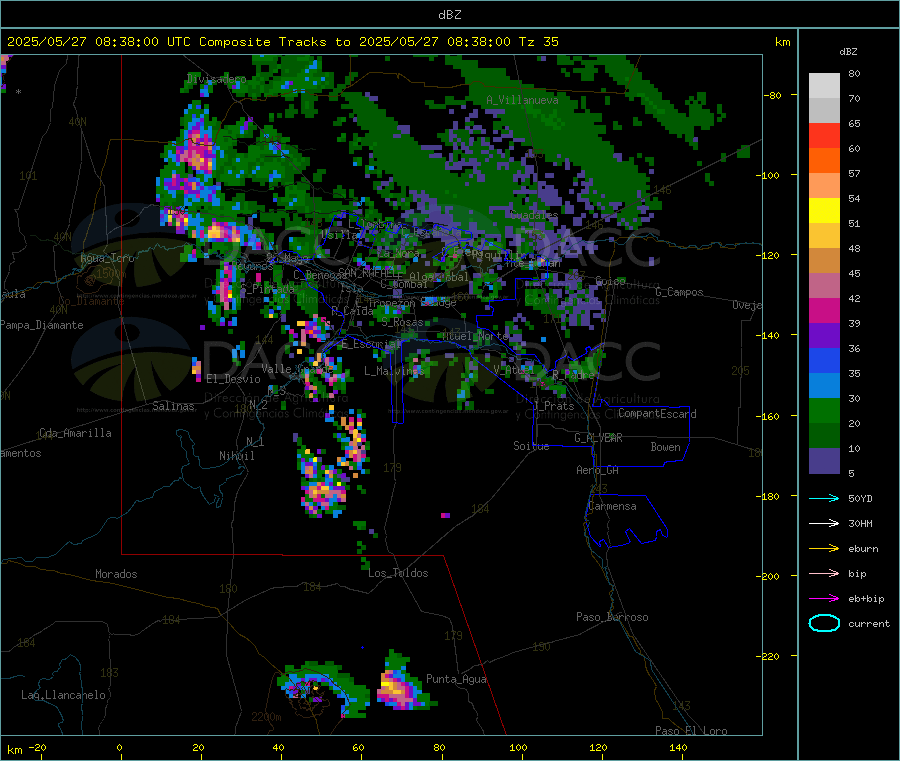Click the Pampa_Diamante location label
The width and height of the screenshot is (900, 761).
tap(42, 325)
